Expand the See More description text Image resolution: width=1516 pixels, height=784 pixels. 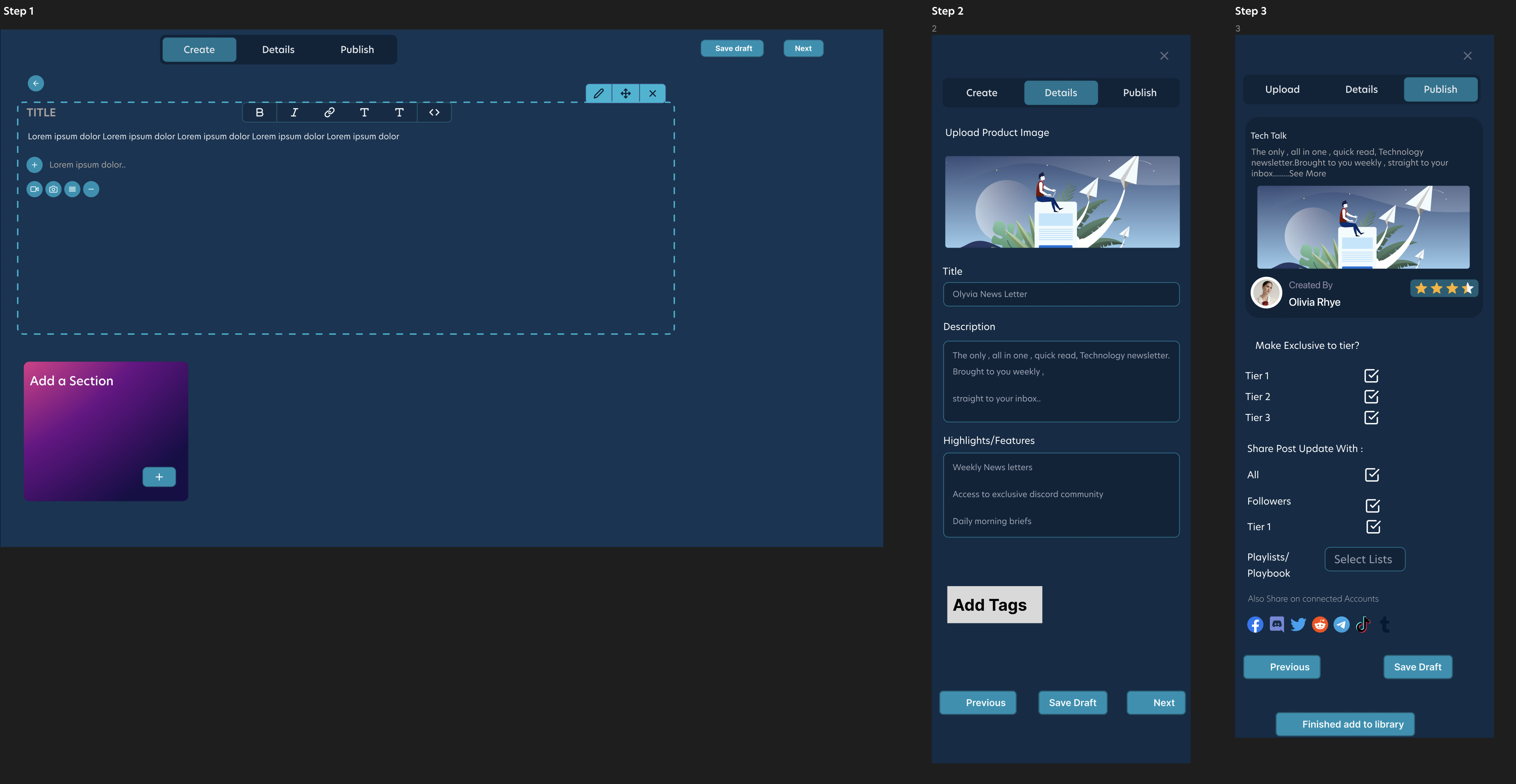(1307, 174)
